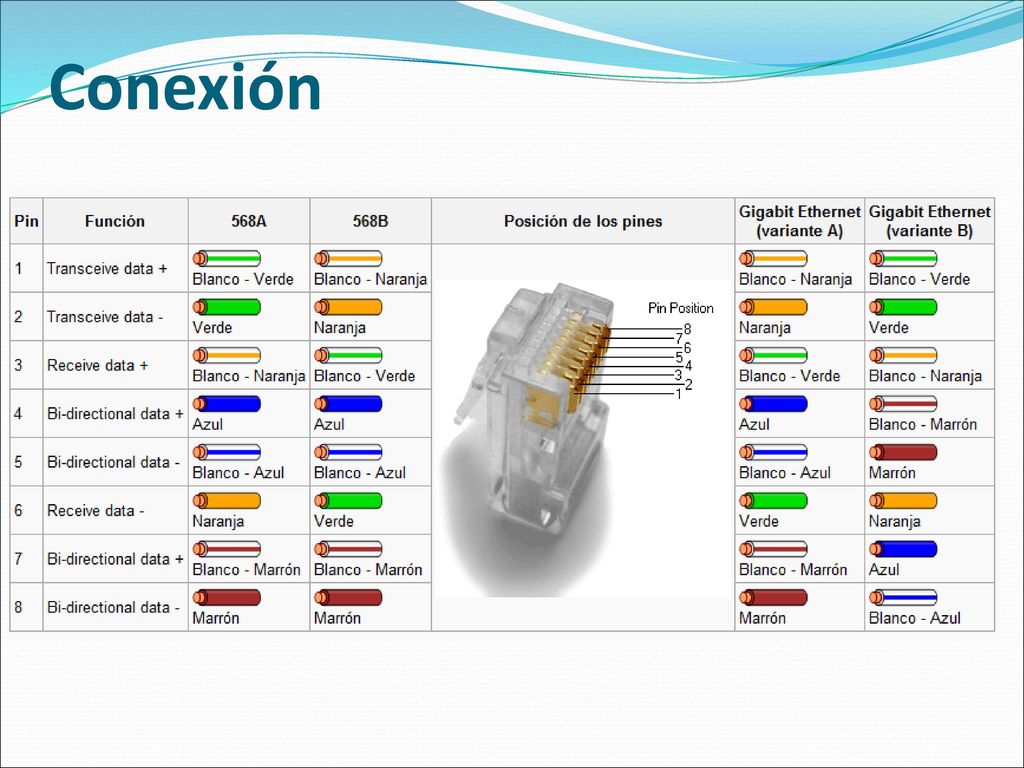Click orange wire icon, variante B pin 6

[903, 500]
